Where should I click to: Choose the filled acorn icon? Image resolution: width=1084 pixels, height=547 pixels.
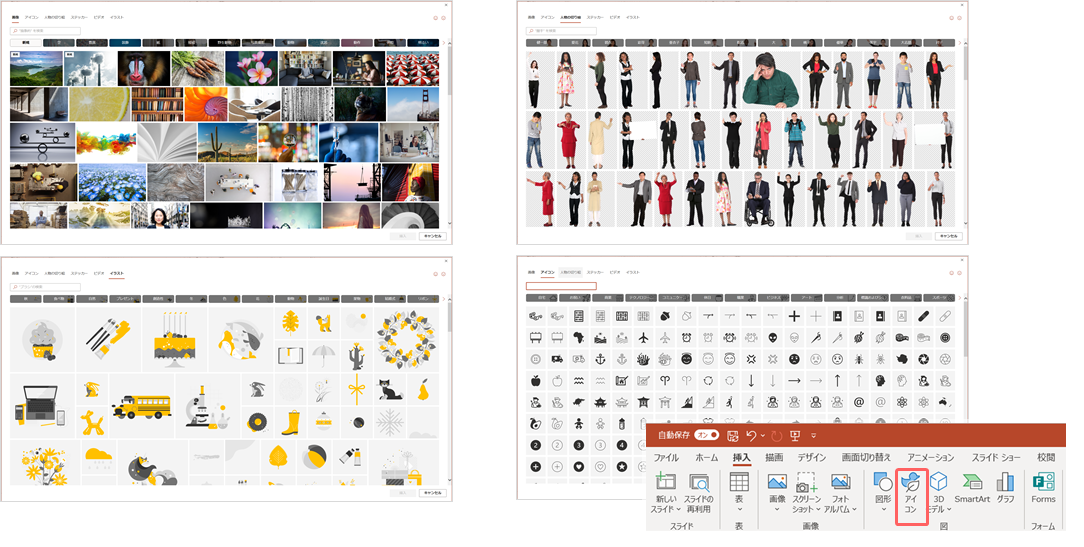point(665,316)
